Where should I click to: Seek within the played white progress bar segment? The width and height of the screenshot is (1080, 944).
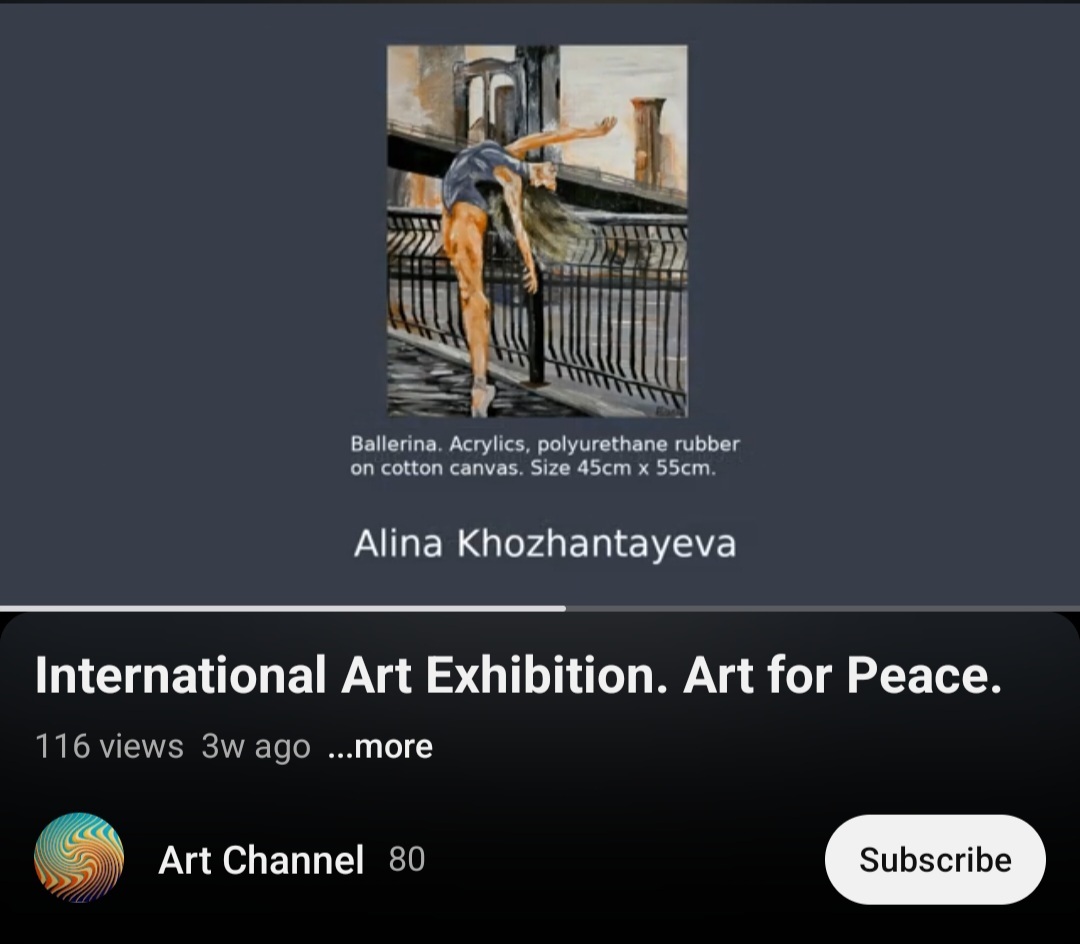[282, 609]
